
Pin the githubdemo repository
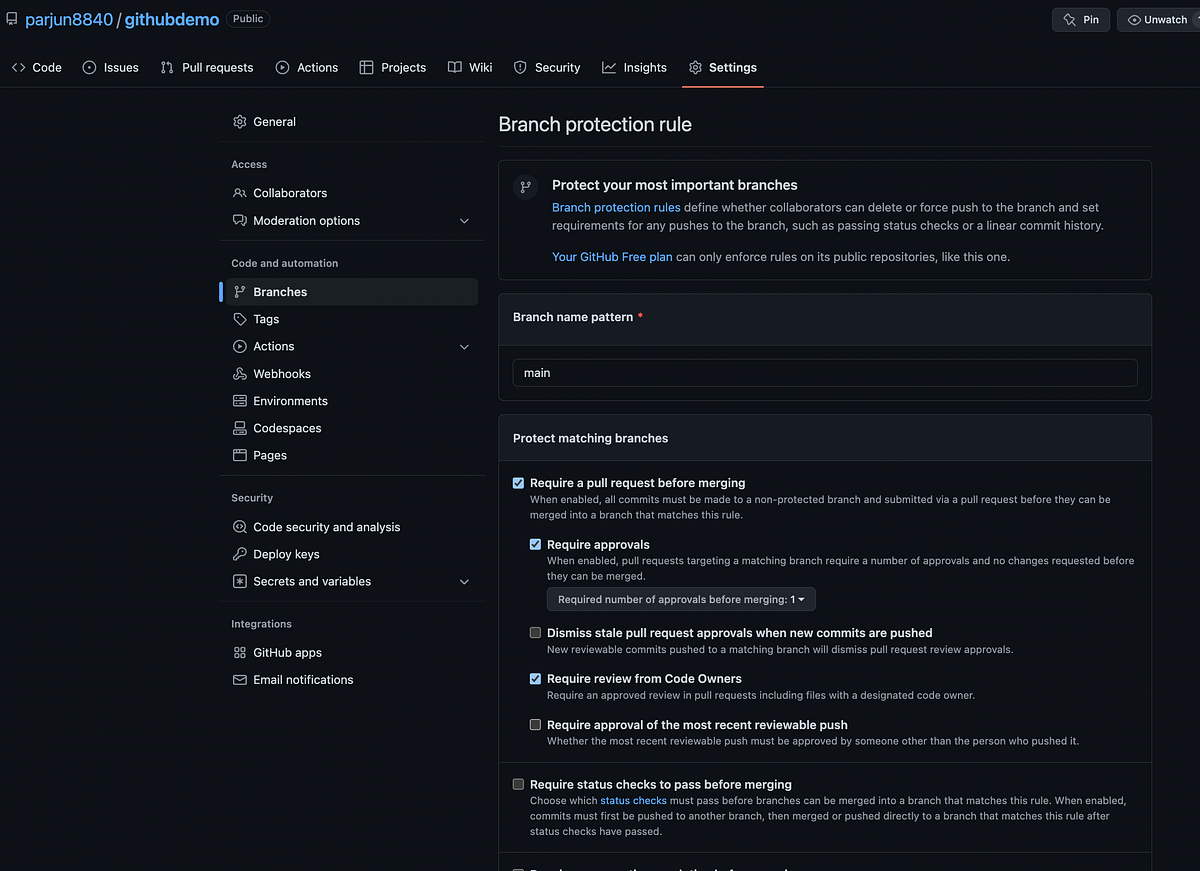1080,19
